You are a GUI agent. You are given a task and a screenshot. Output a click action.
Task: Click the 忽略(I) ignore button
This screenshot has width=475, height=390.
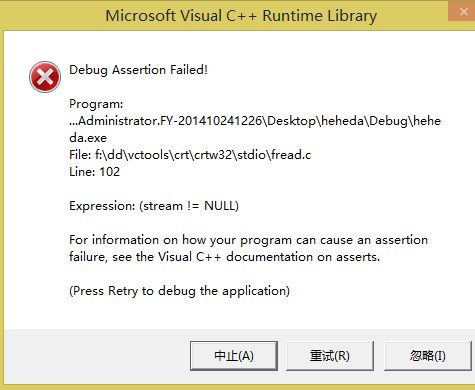pos(428,356)
